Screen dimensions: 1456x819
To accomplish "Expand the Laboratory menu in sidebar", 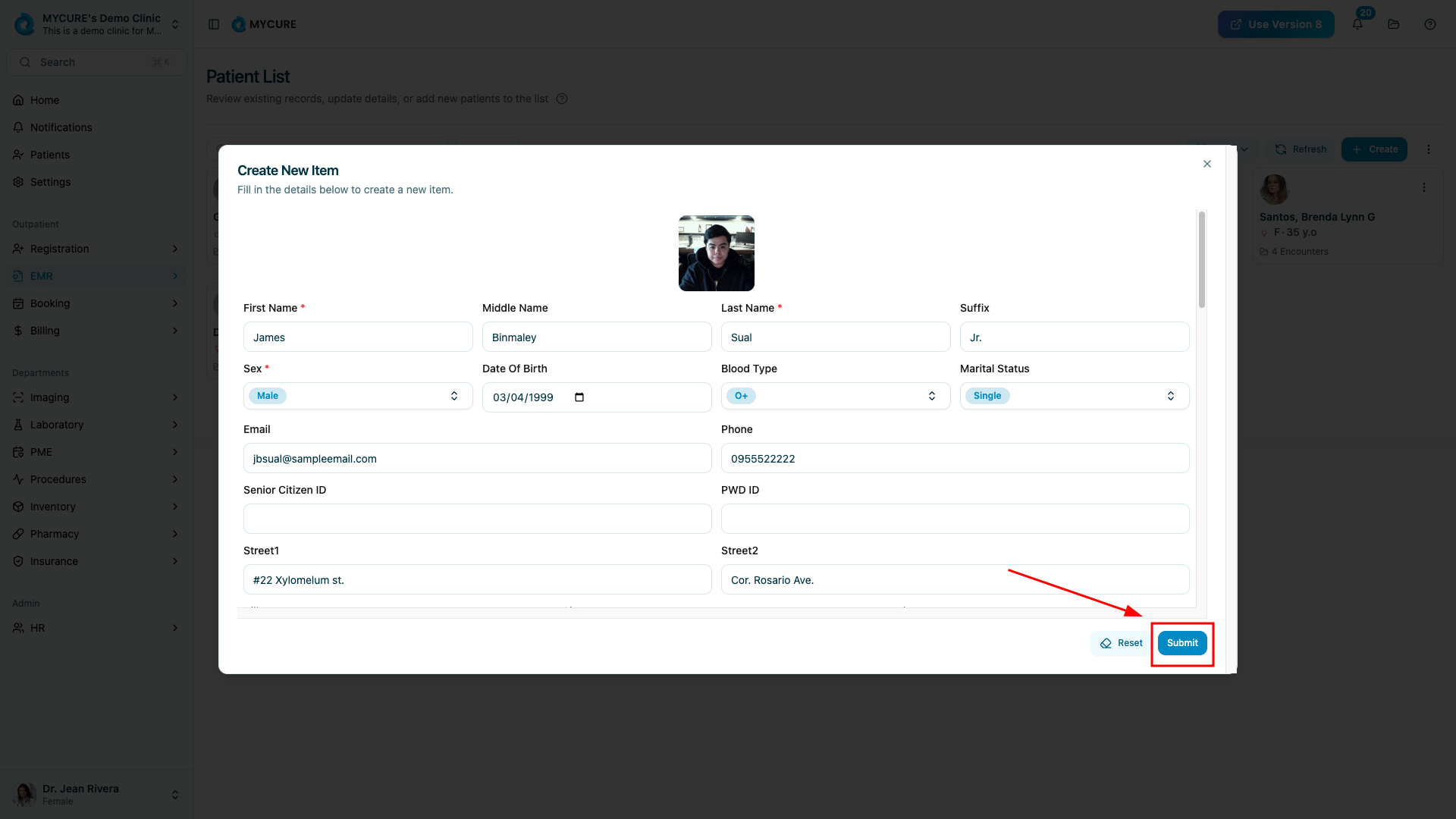I will pyautogui.click(x=96, y=425).
